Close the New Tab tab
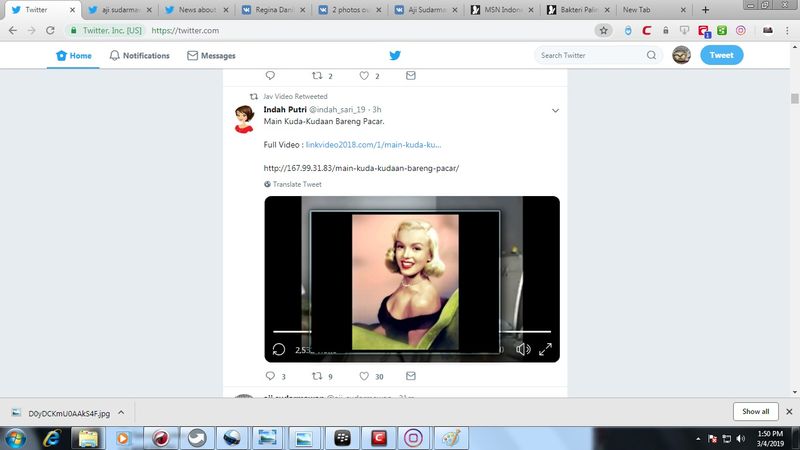 [683, 10]
